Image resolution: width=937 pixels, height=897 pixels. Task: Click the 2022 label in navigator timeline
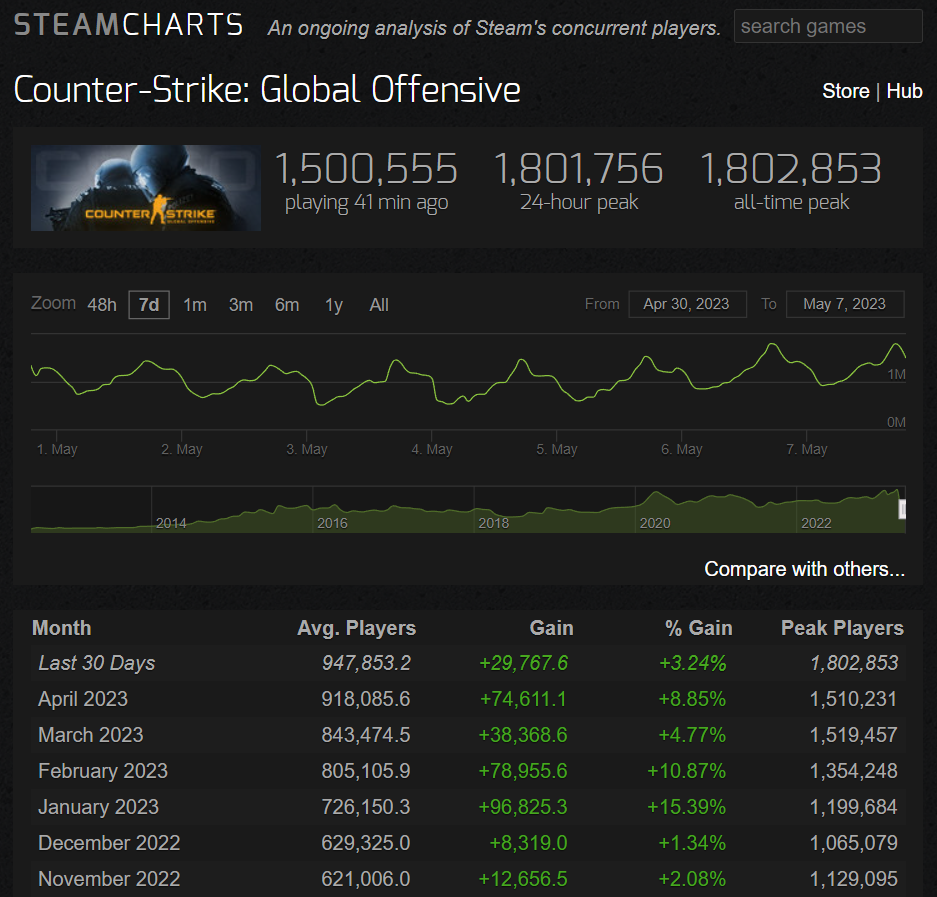tap(816, 523)
